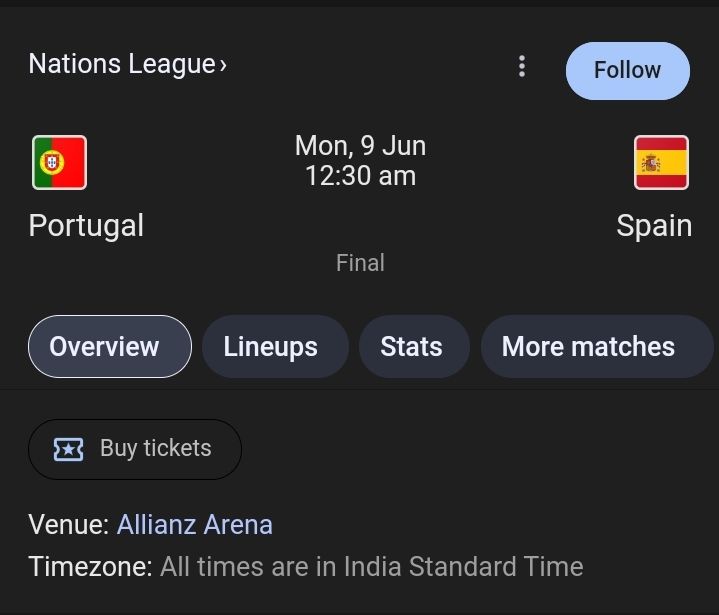The height and width of the screenshot is (615, 719).
Task: Click the ticket icon beside Buy tickets
Action: pyautogui.click(x=68, y=449)
